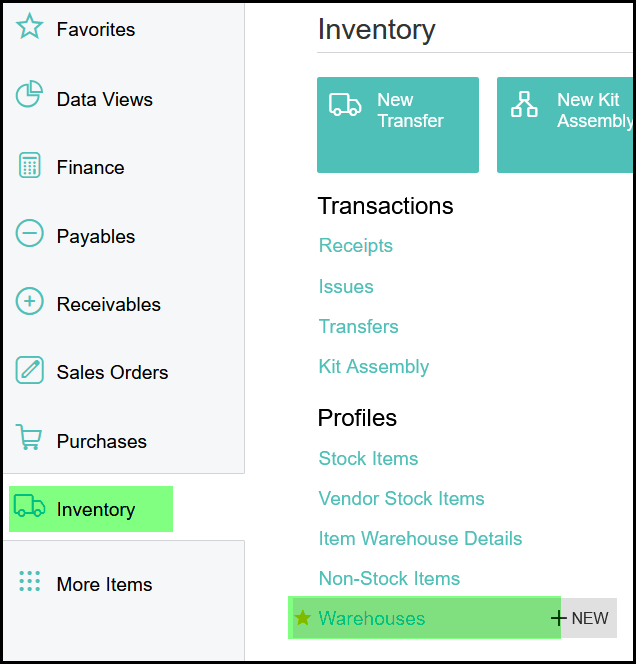Screen dimensions: 636x664
Task: Click the Sales Orders pencil icon
Action: point(30,371)
